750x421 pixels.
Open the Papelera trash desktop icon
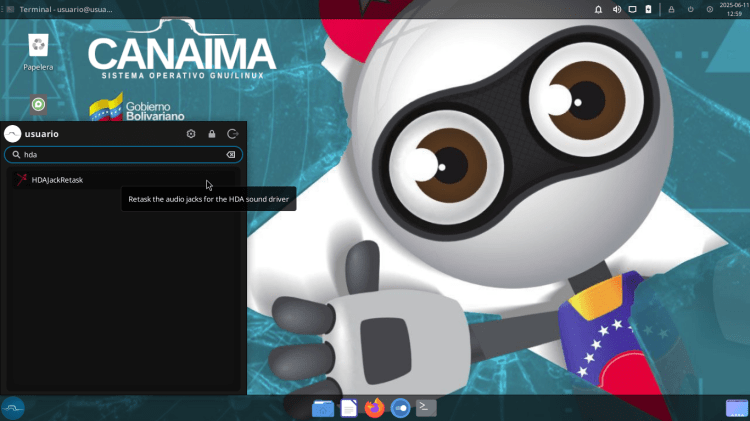pos(38,50)
